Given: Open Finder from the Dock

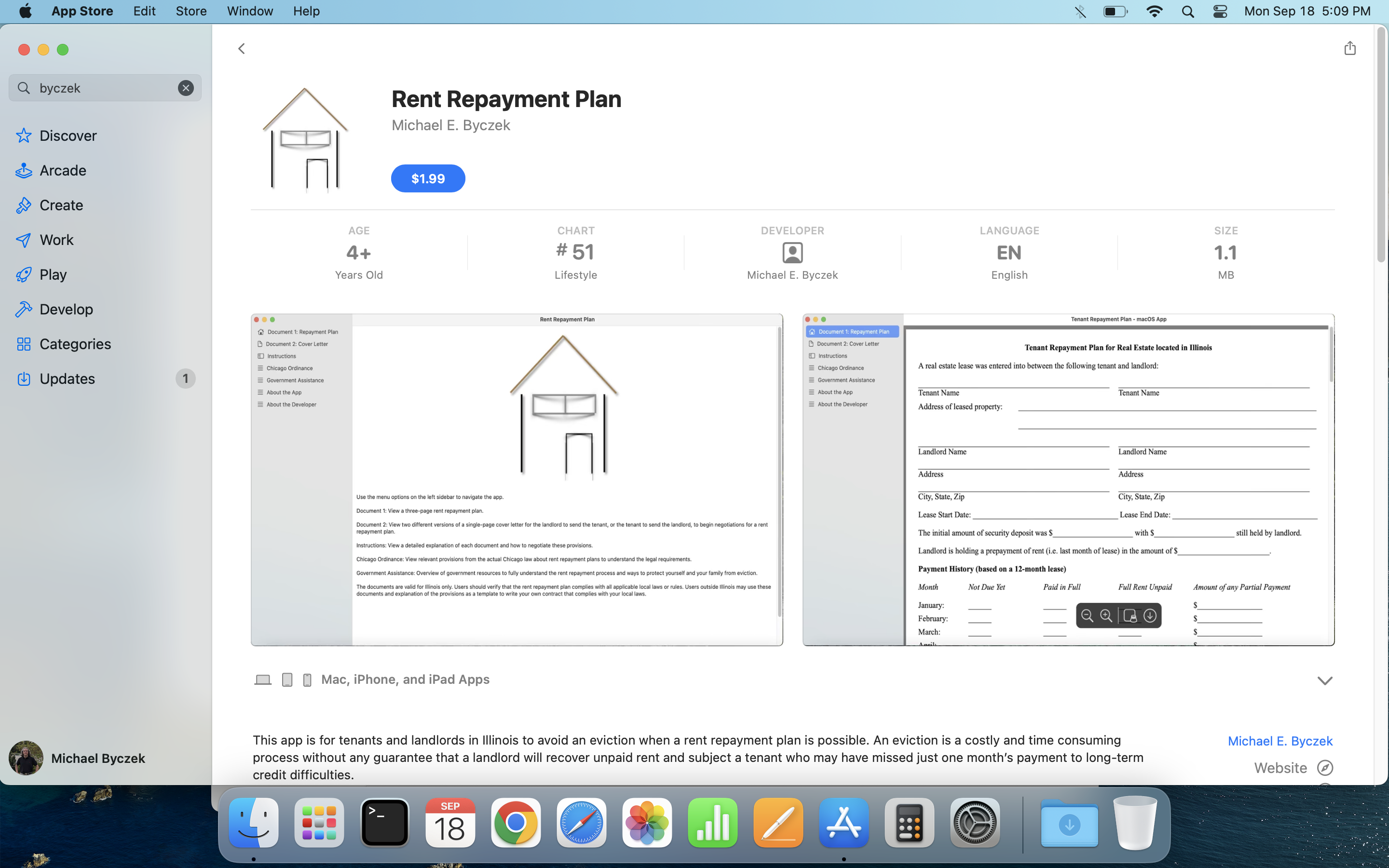Looking at the screenshot, I should (254, 823).
